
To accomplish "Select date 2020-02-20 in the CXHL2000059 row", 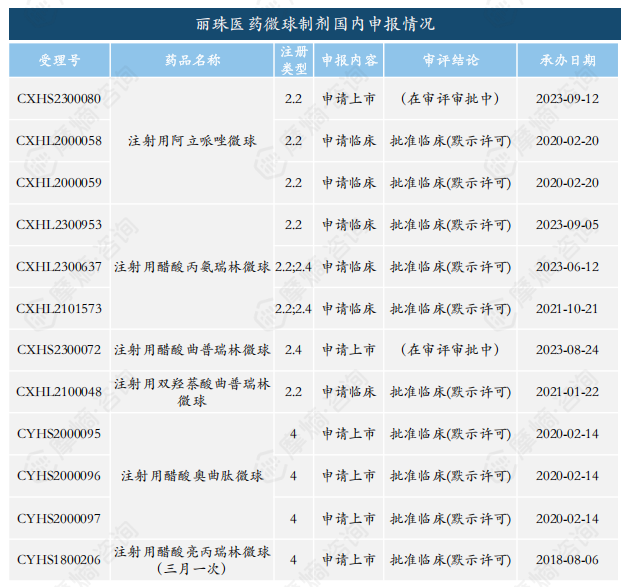I will [567, 183].
